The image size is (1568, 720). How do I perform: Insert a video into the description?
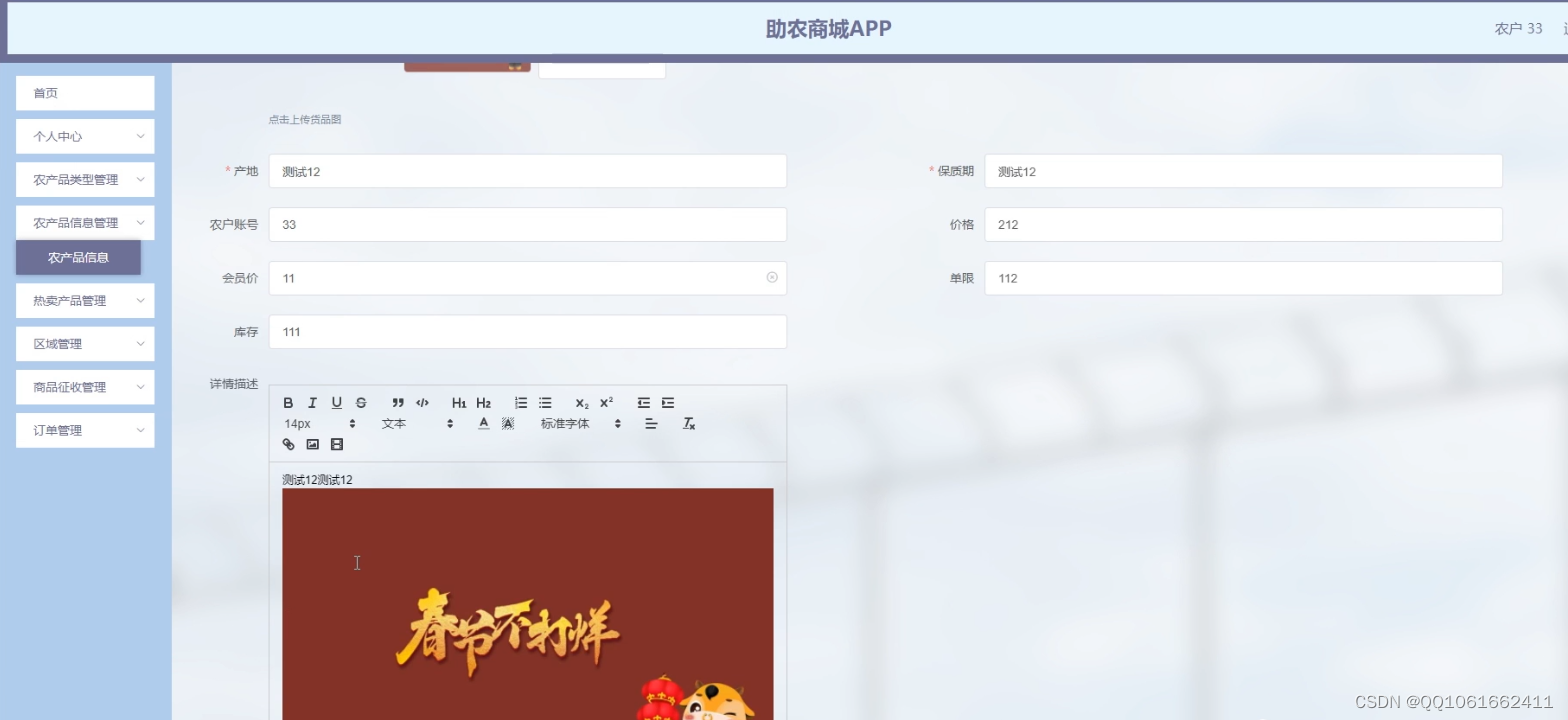click(337, 444)
